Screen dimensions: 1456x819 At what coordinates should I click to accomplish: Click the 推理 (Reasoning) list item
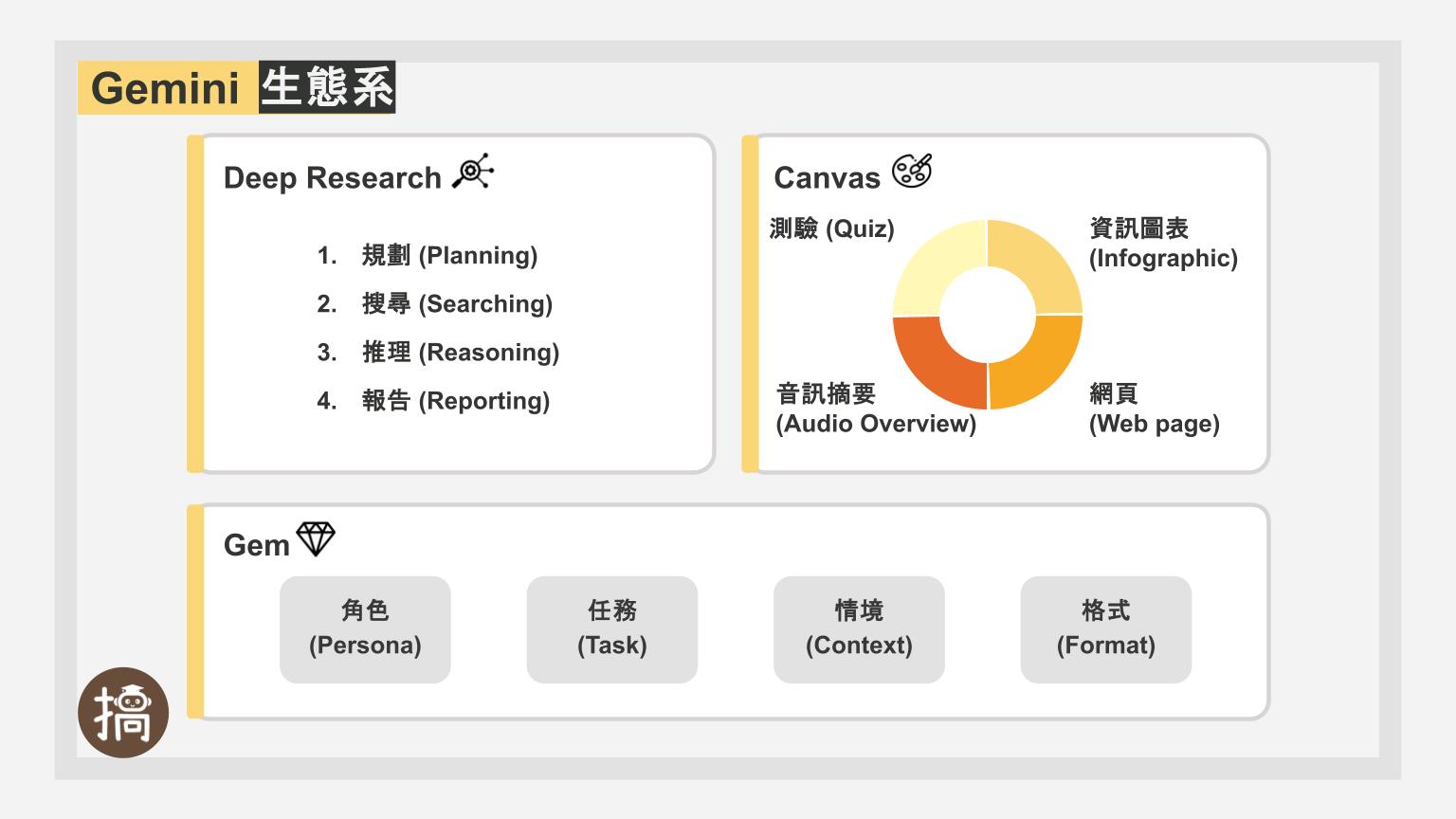click(461, 353)
